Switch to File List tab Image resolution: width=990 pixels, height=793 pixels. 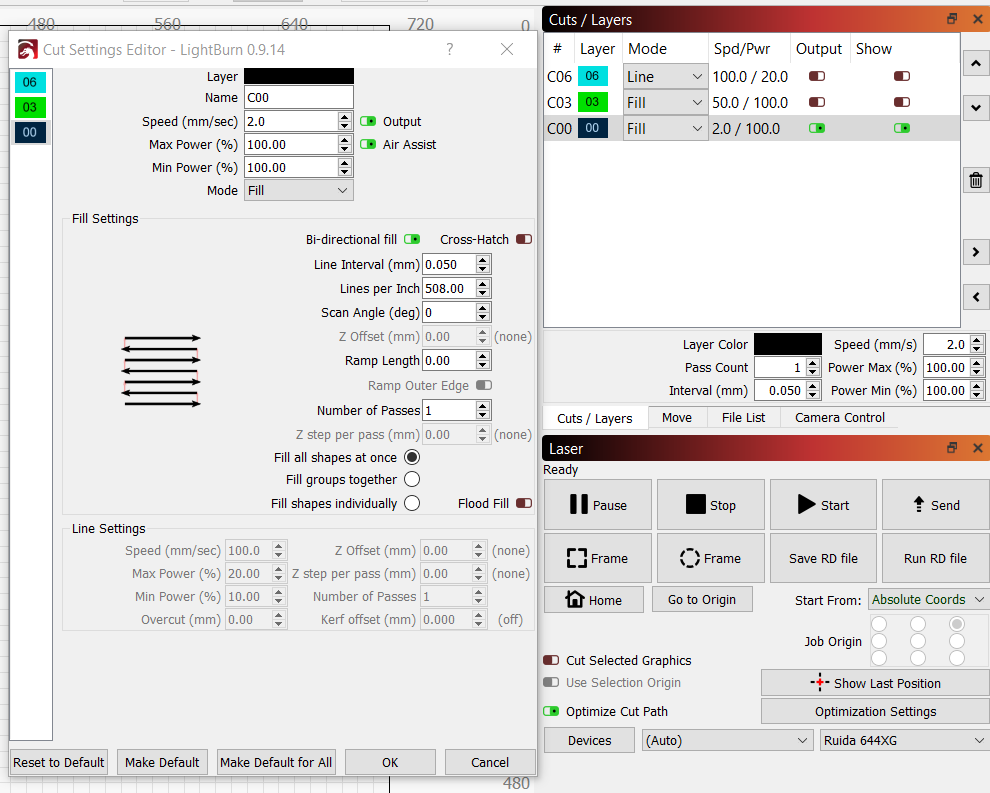[x=743, y=417]
